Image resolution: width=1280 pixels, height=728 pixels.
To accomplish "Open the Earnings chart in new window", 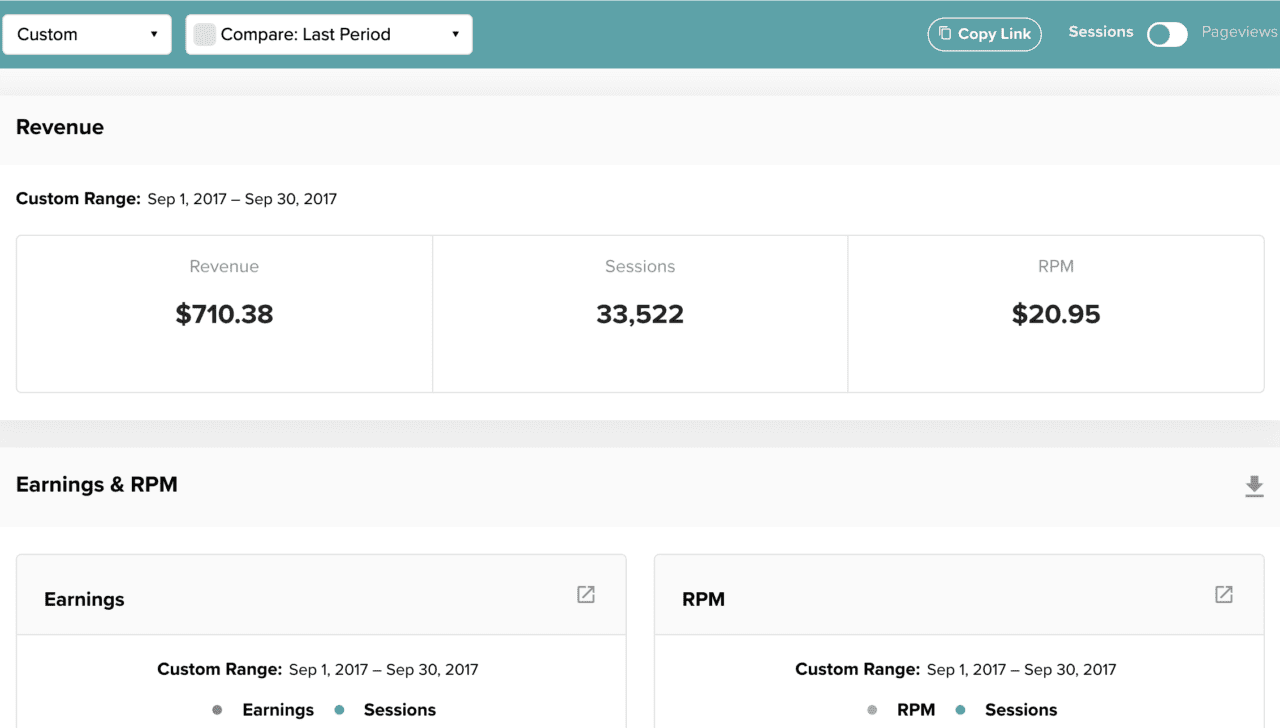I will 586,594.
